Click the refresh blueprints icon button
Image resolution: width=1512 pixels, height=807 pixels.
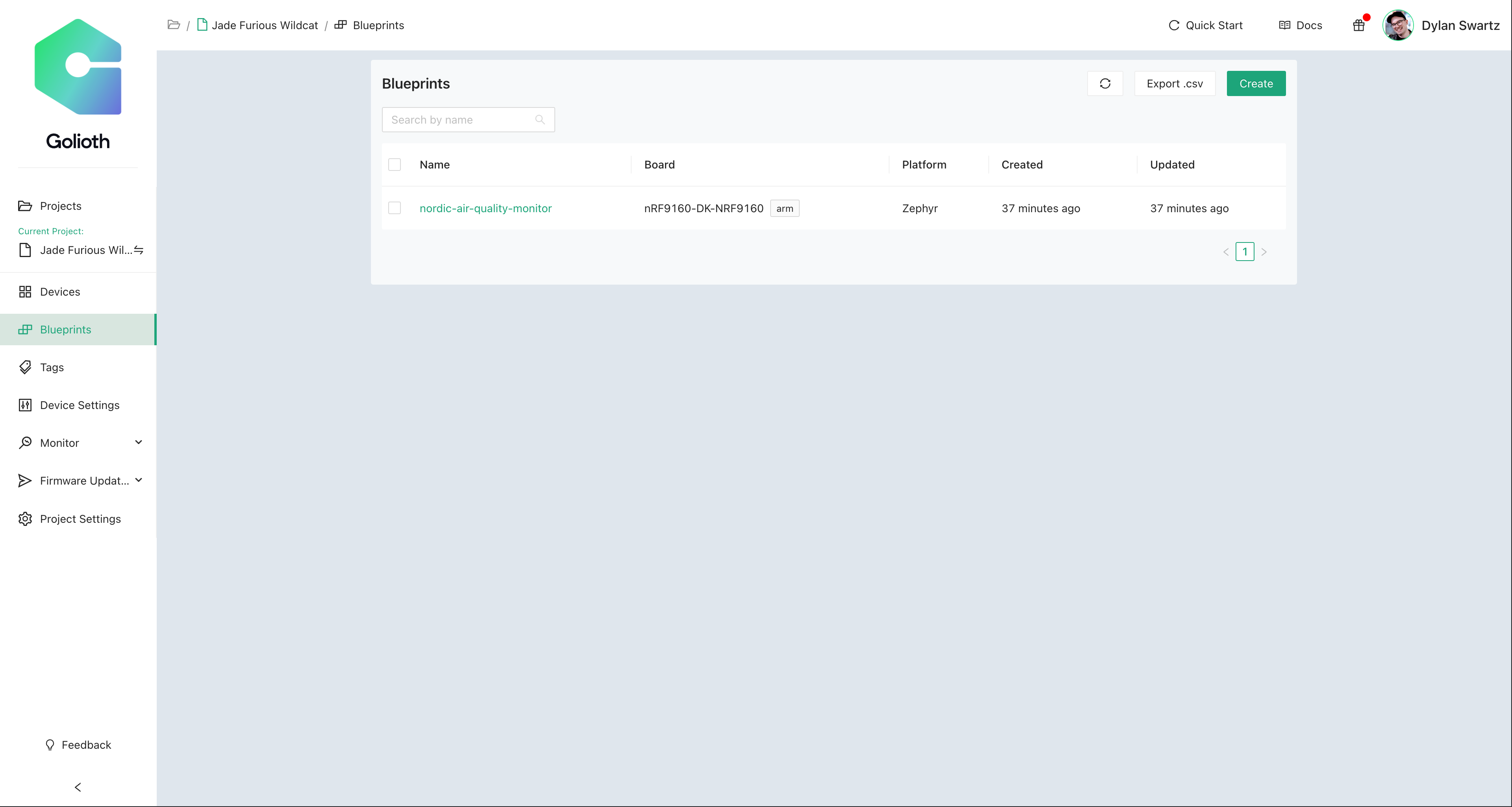pyautogui.click(x=1104, y=83)
